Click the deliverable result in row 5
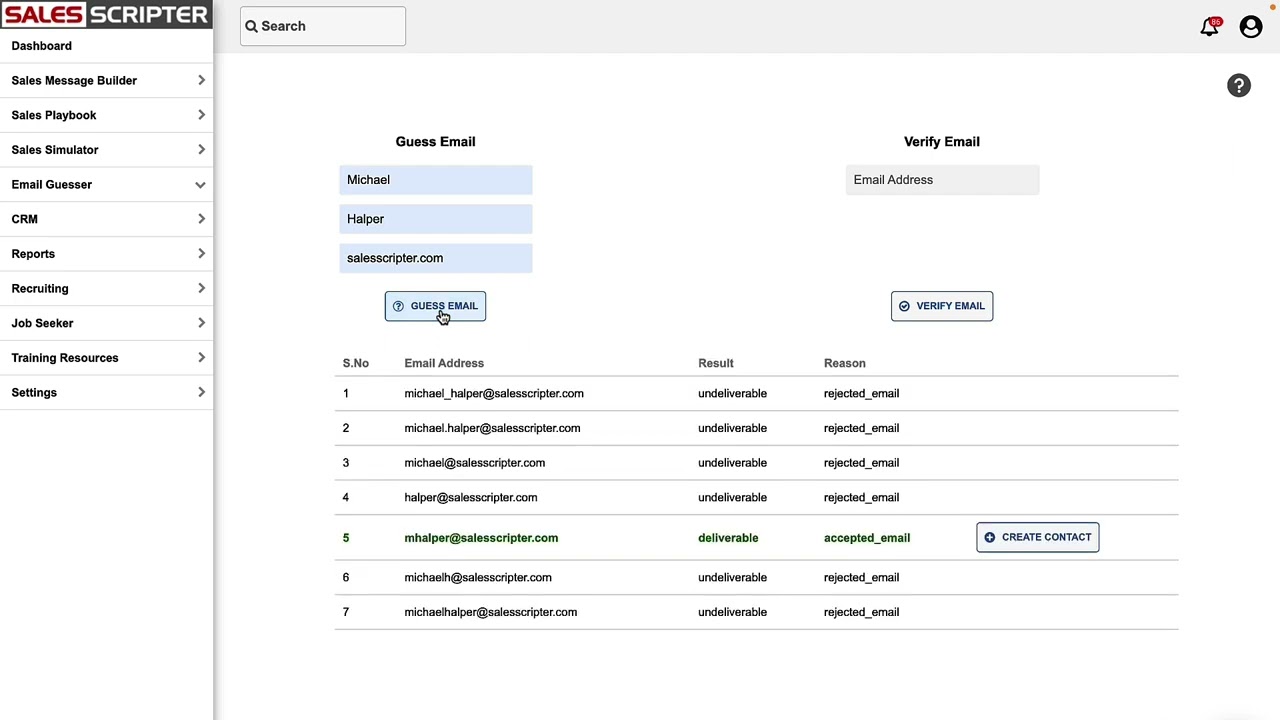 728,538
